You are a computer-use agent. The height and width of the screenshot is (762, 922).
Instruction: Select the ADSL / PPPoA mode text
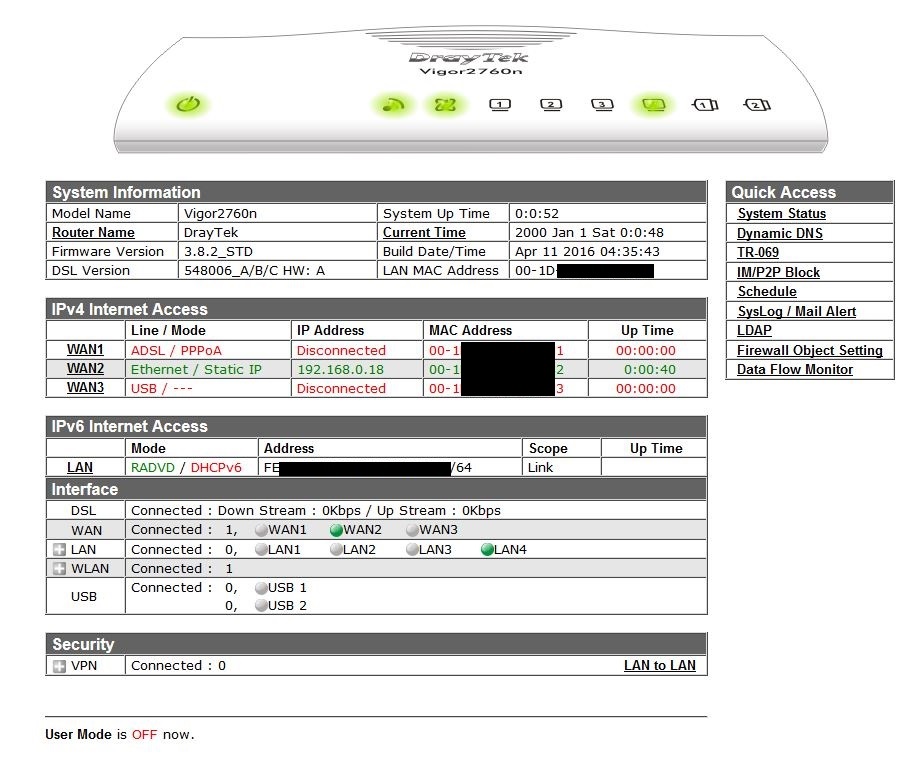(x=176, y=350)
